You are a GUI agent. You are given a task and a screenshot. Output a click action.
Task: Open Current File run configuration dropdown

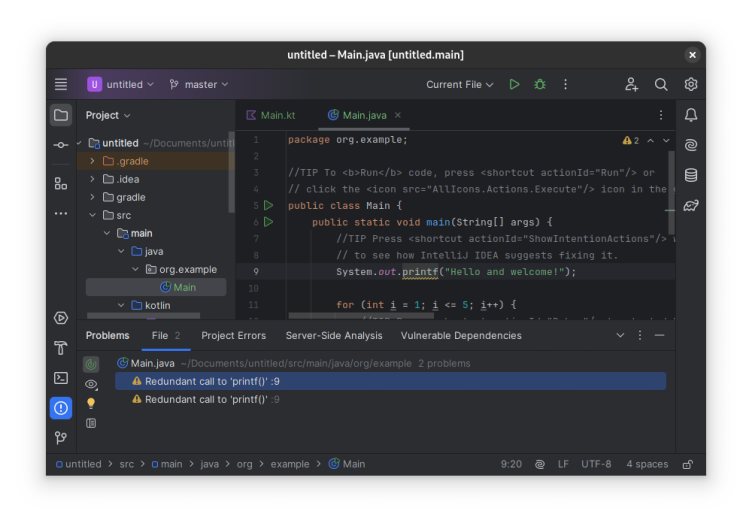(x=459, y=84)
